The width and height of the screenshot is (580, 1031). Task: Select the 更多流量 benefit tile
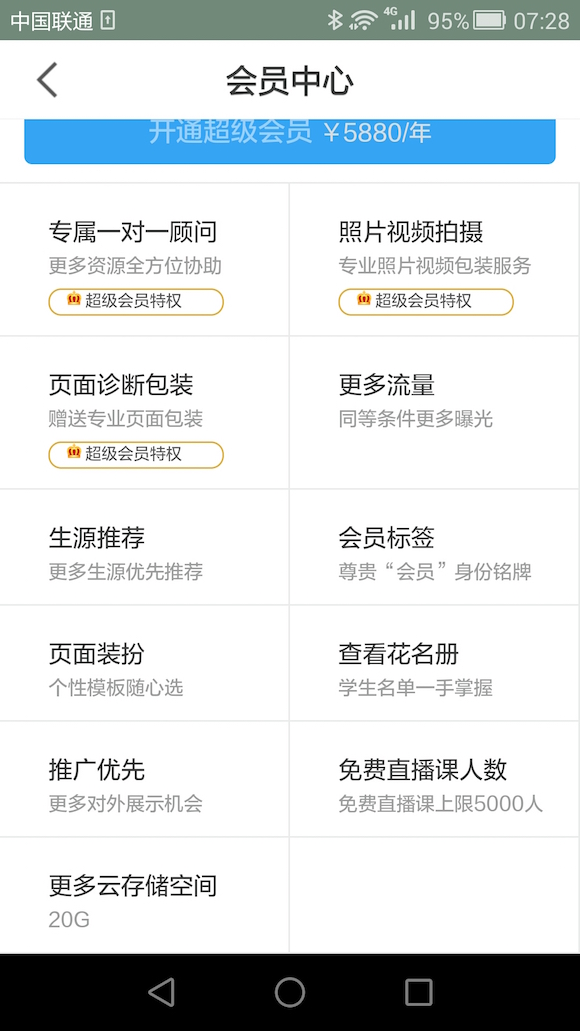coord(435,412)
